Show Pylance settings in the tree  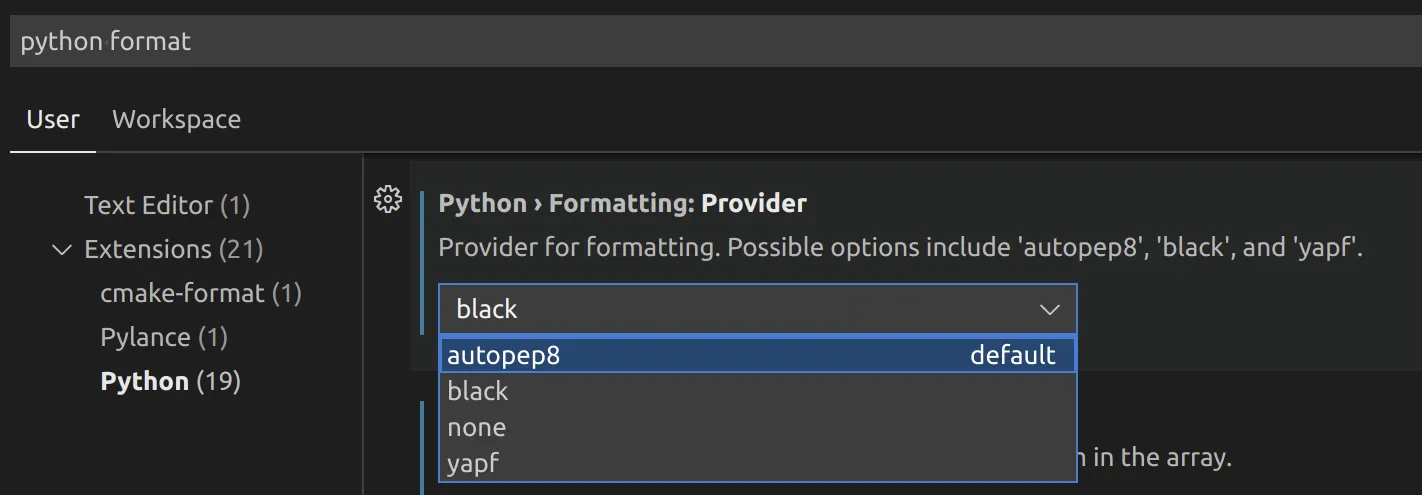coord(164,337)
